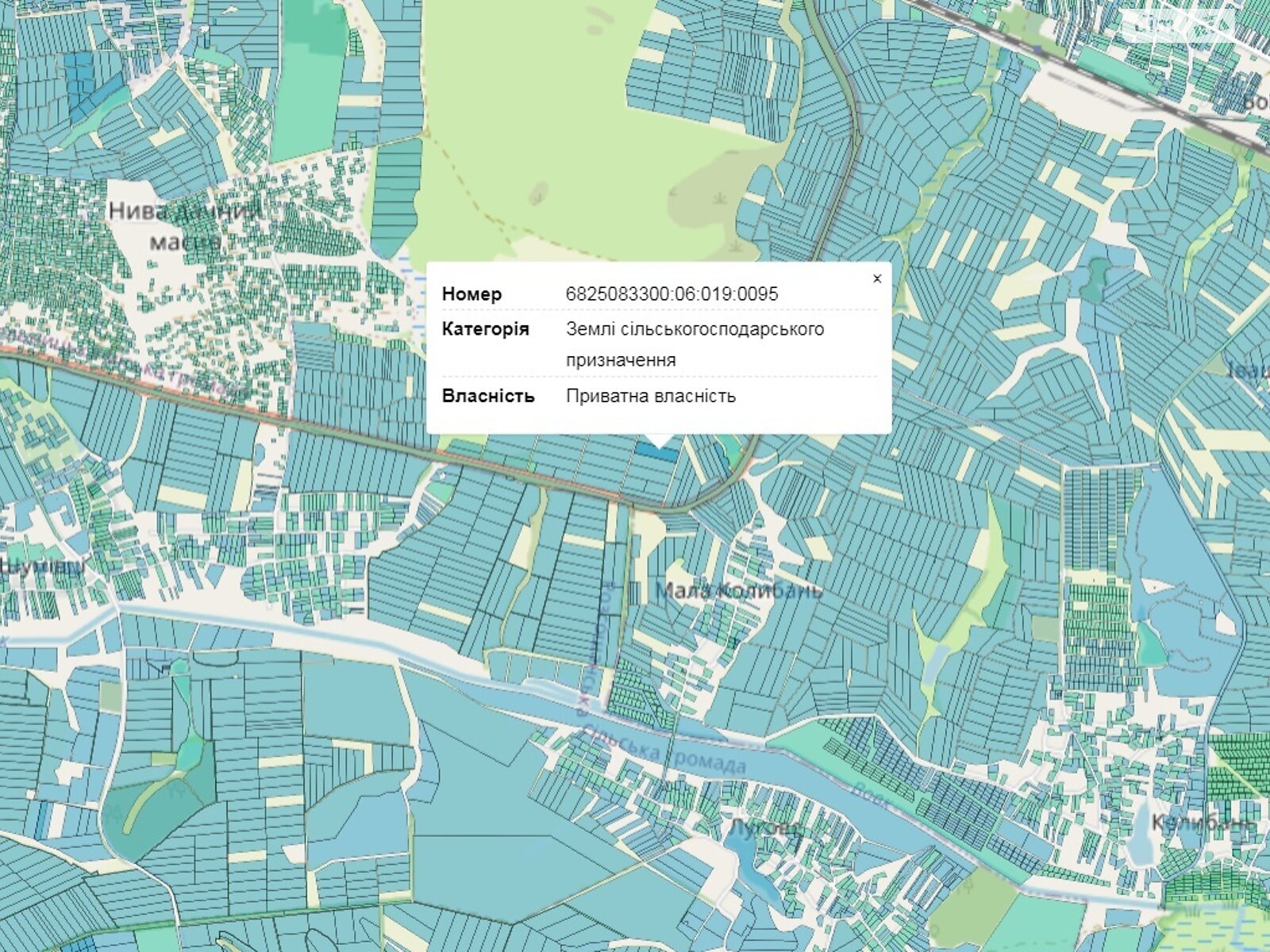Click the 'Нива дачний масив' map label

(x=184, y=225)
